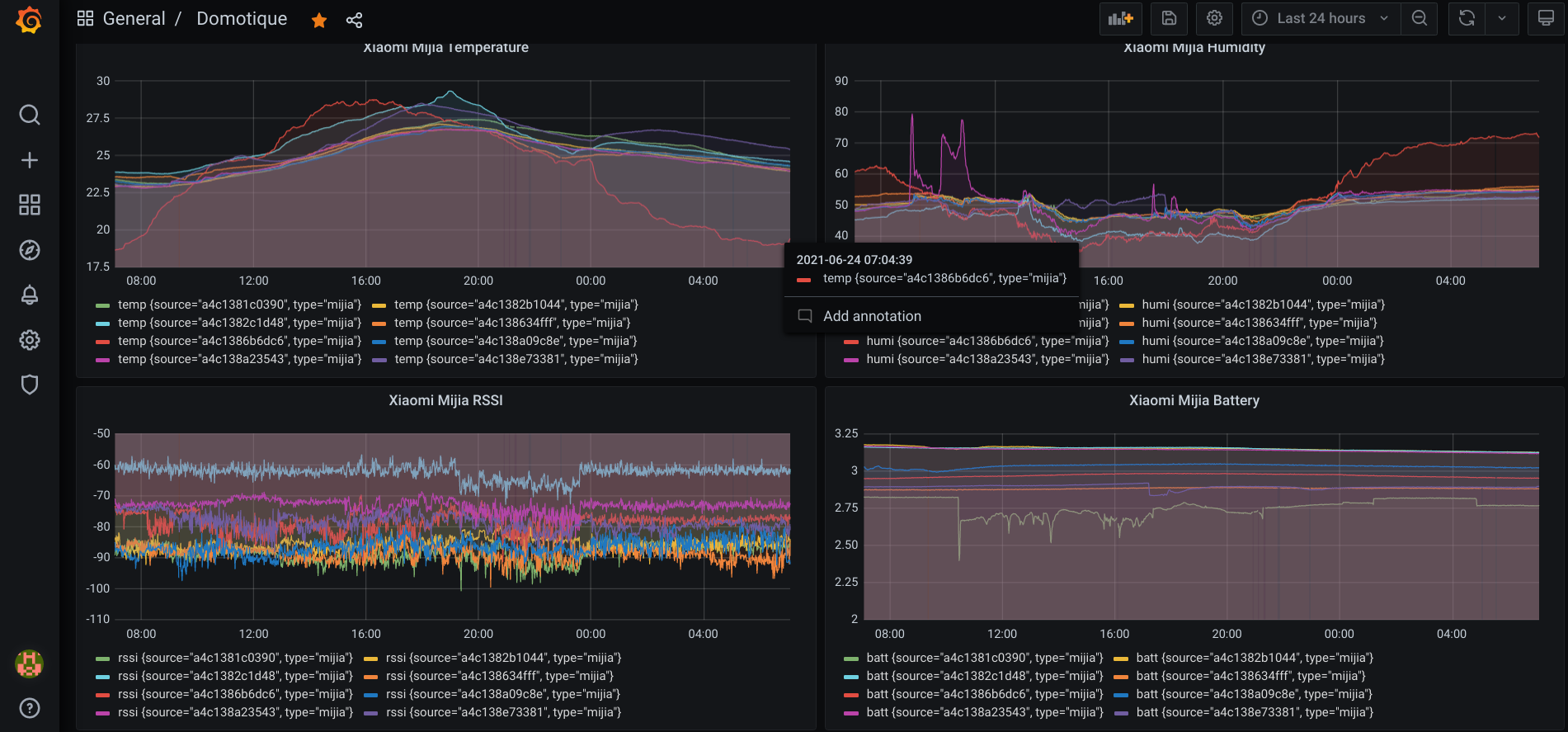The width and height of the screenshot is (1568, 732).
Task: Toggle temp a4c1381c0390 series in legend
Action: pos(239,305)
